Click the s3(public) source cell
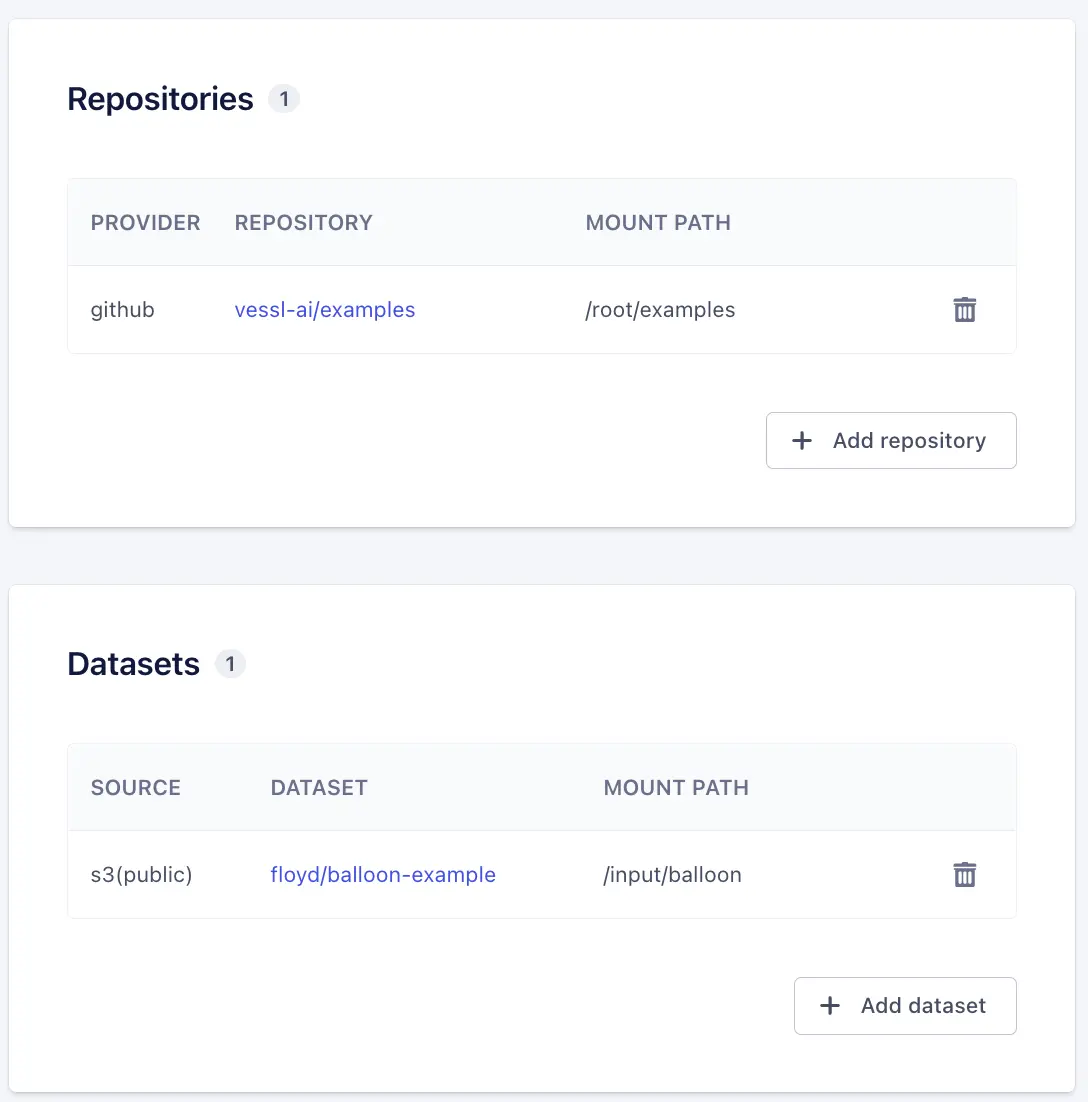The width and height of the screenshot is (1088, 1102). point(141,875)
